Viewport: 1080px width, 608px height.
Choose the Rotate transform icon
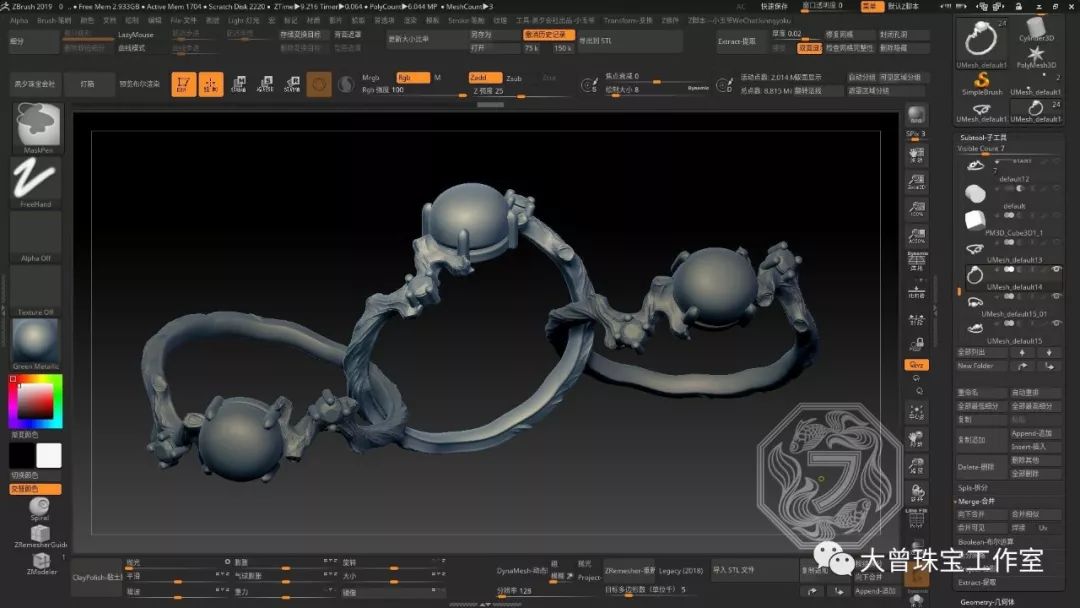coord(292,84)
